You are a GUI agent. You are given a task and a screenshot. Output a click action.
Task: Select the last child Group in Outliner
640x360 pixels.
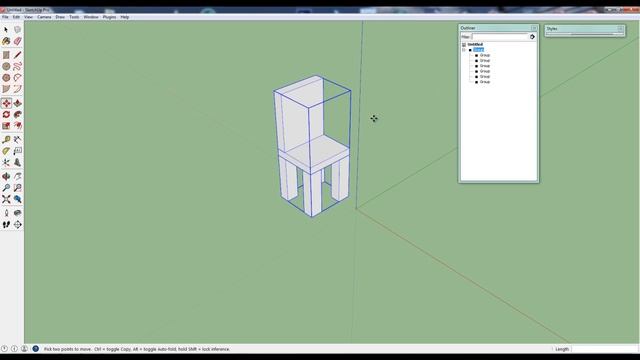(484, 82)
